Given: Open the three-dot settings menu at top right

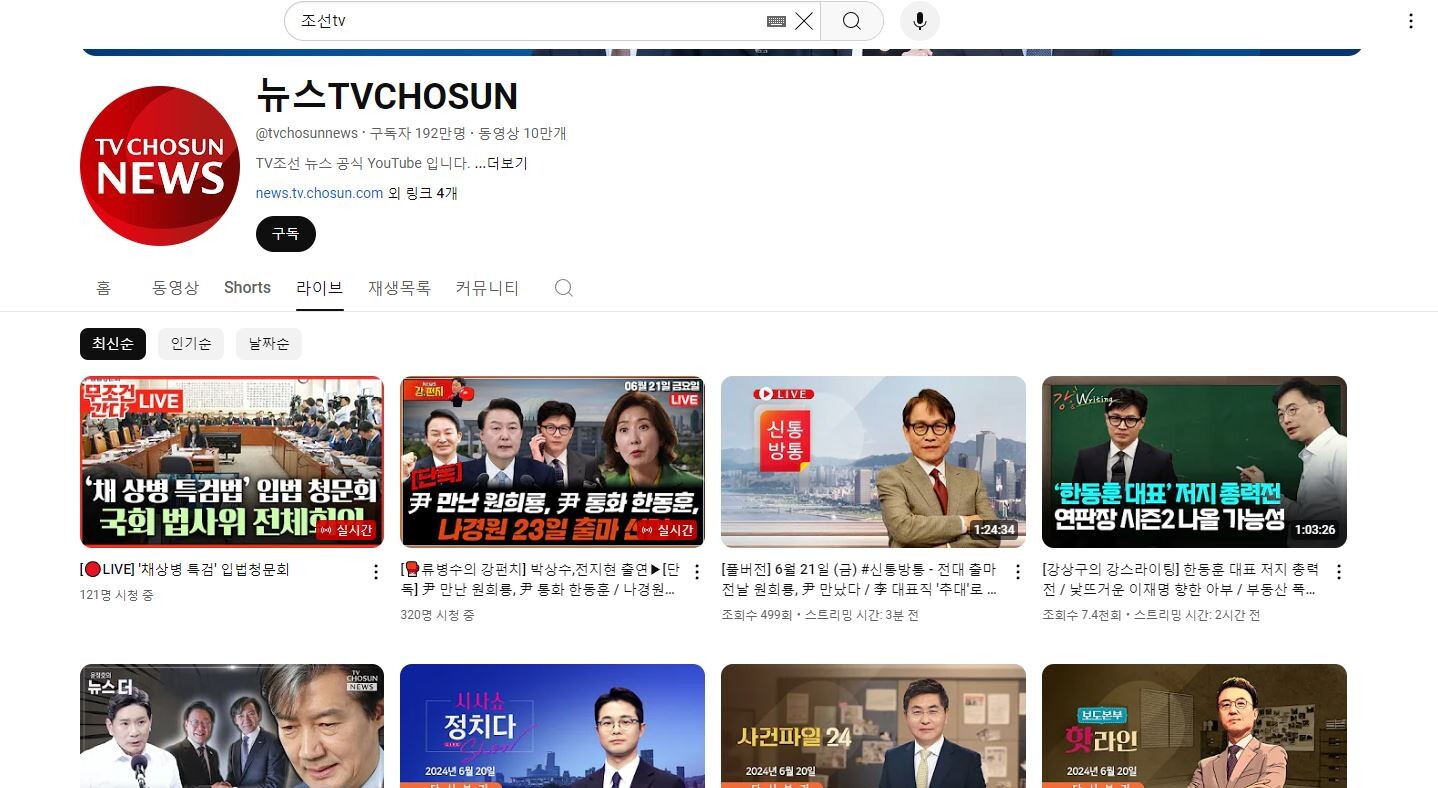Looking at the screenshot, I should click(1411, 21).
